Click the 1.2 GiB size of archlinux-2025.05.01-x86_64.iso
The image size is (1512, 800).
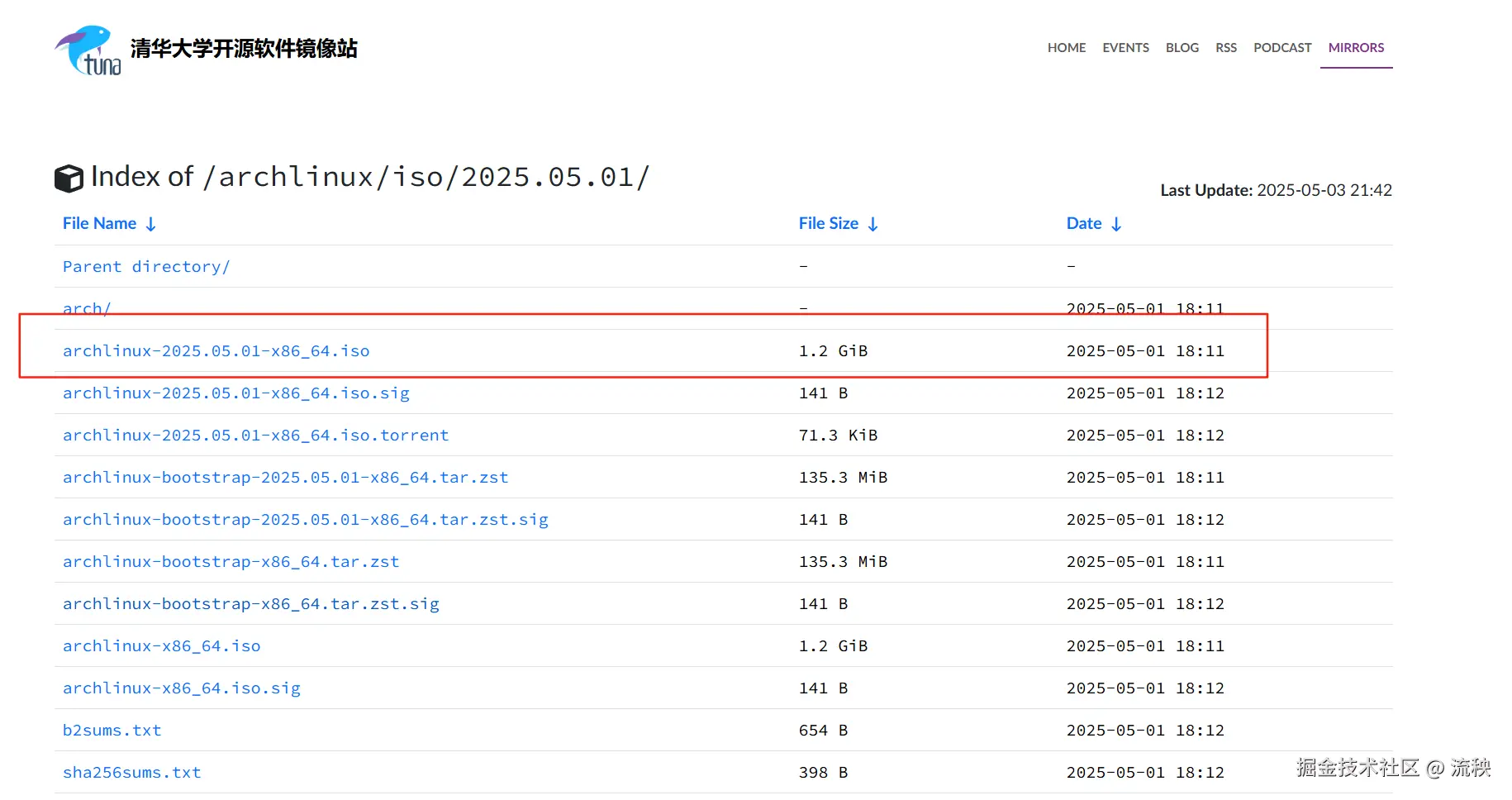pos(834,350)
